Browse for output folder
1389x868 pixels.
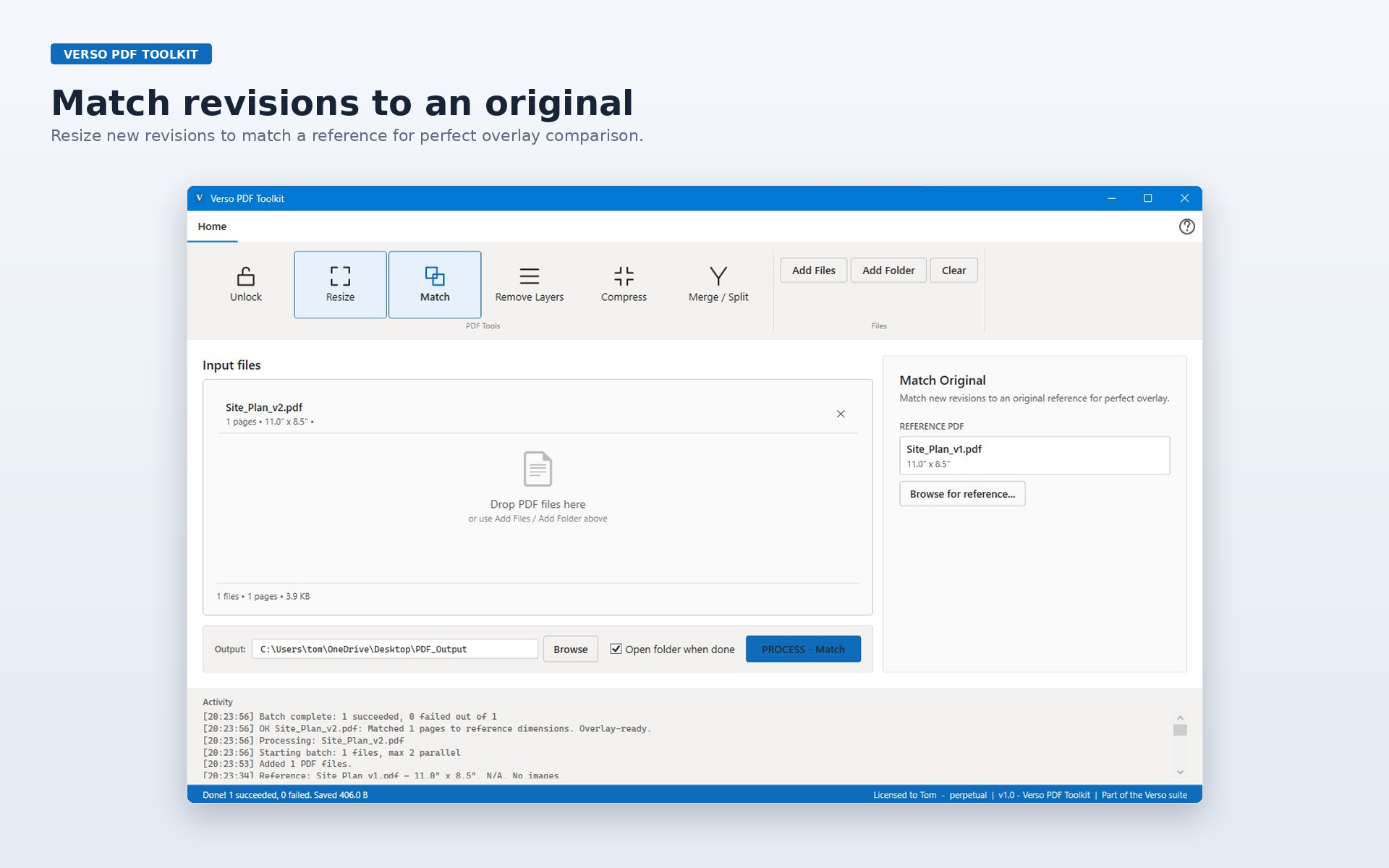(570, 649)
